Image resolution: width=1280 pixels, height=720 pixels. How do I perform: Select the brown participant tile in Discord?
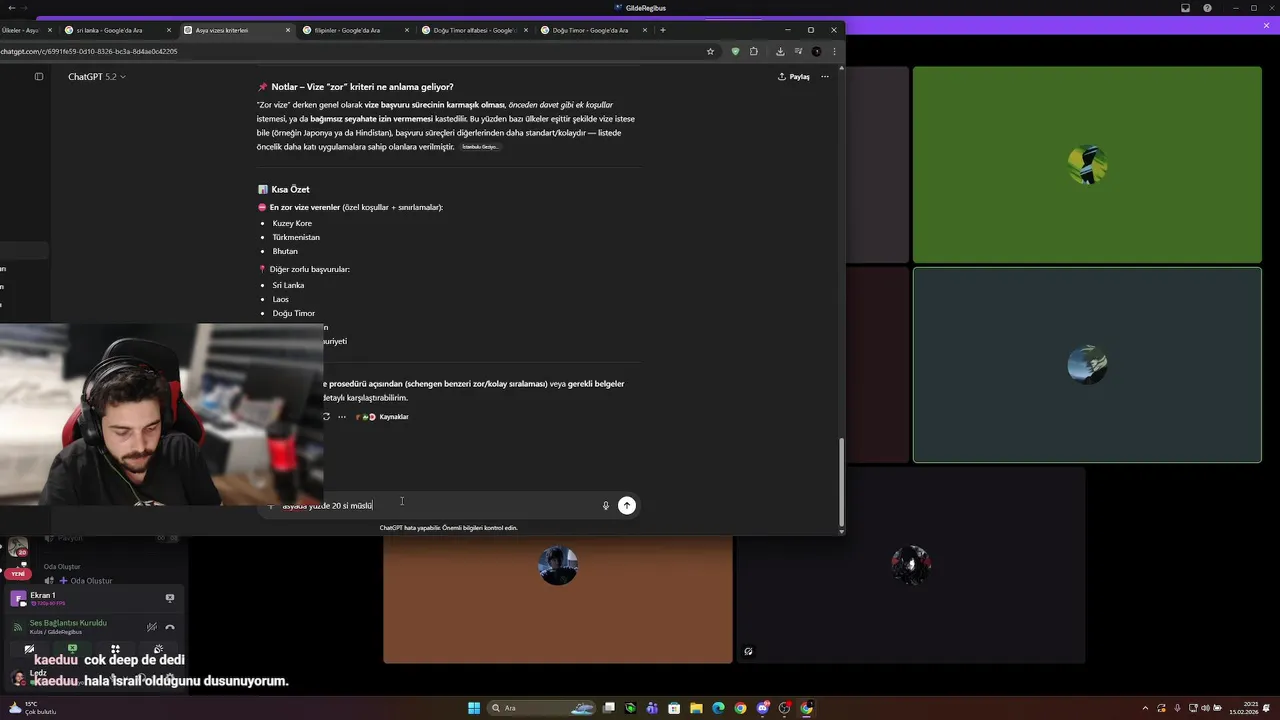[558, 599]
